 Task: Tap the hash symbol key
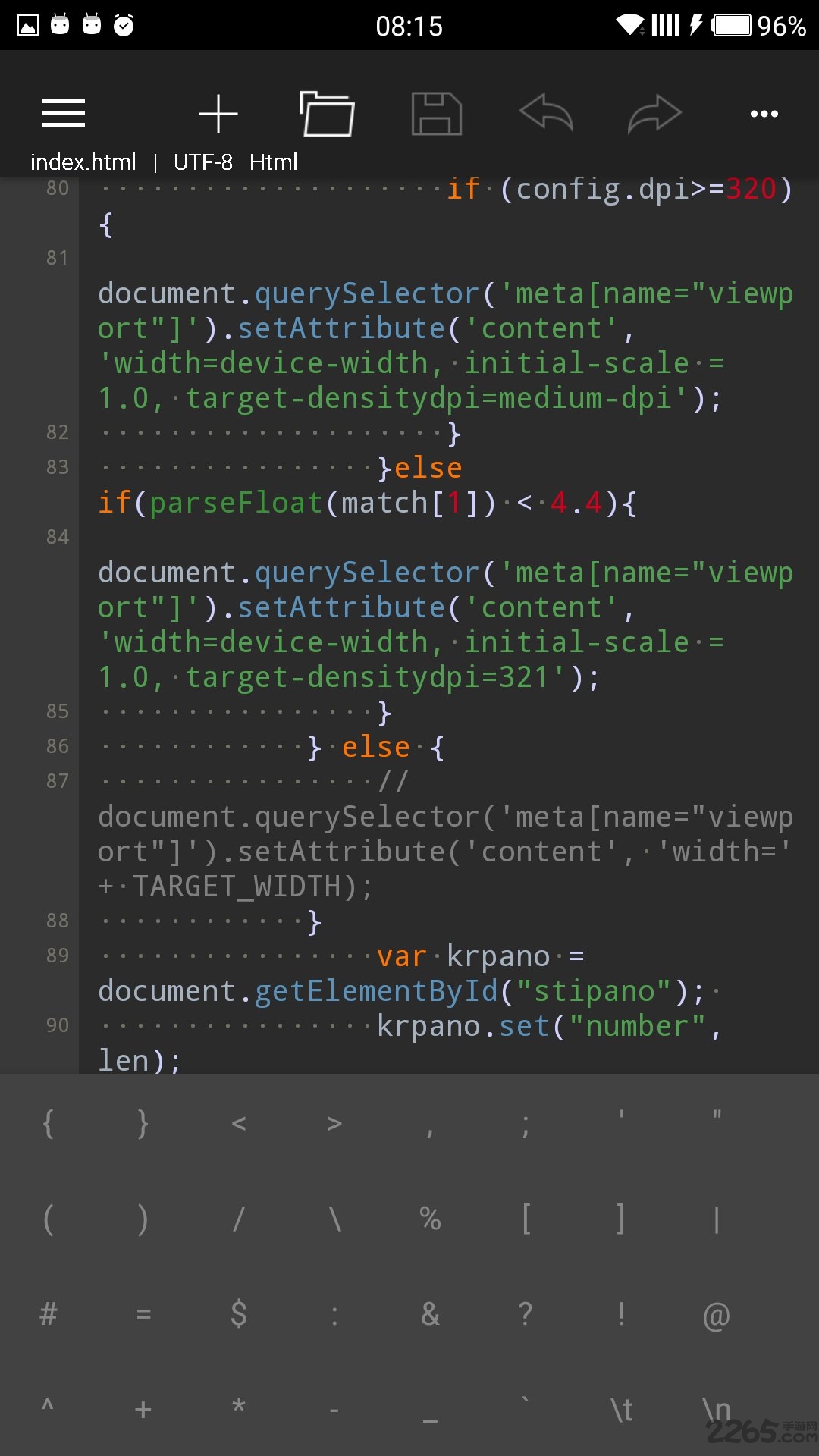coord(49,1314)
